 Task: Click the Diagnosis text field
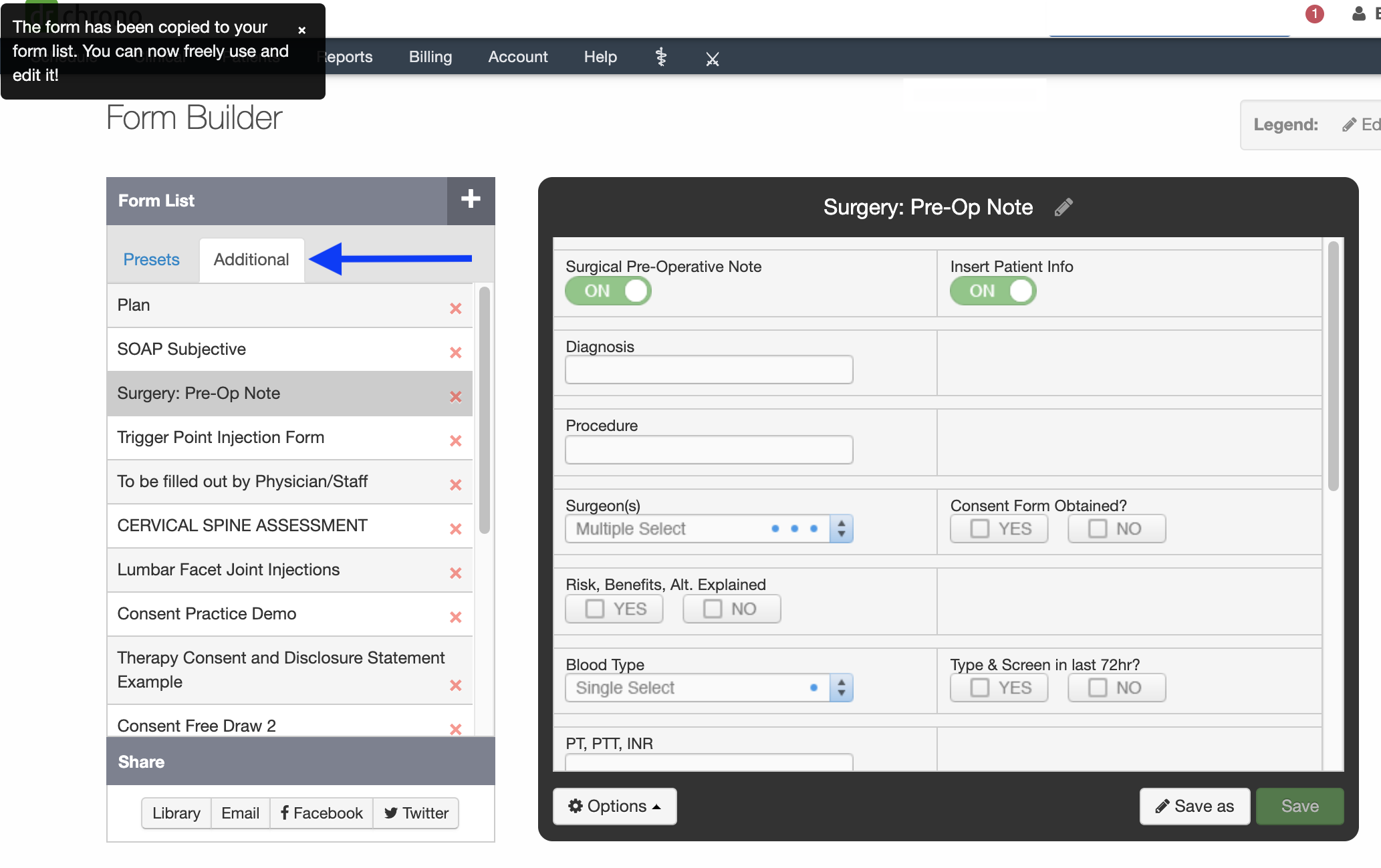709,370
